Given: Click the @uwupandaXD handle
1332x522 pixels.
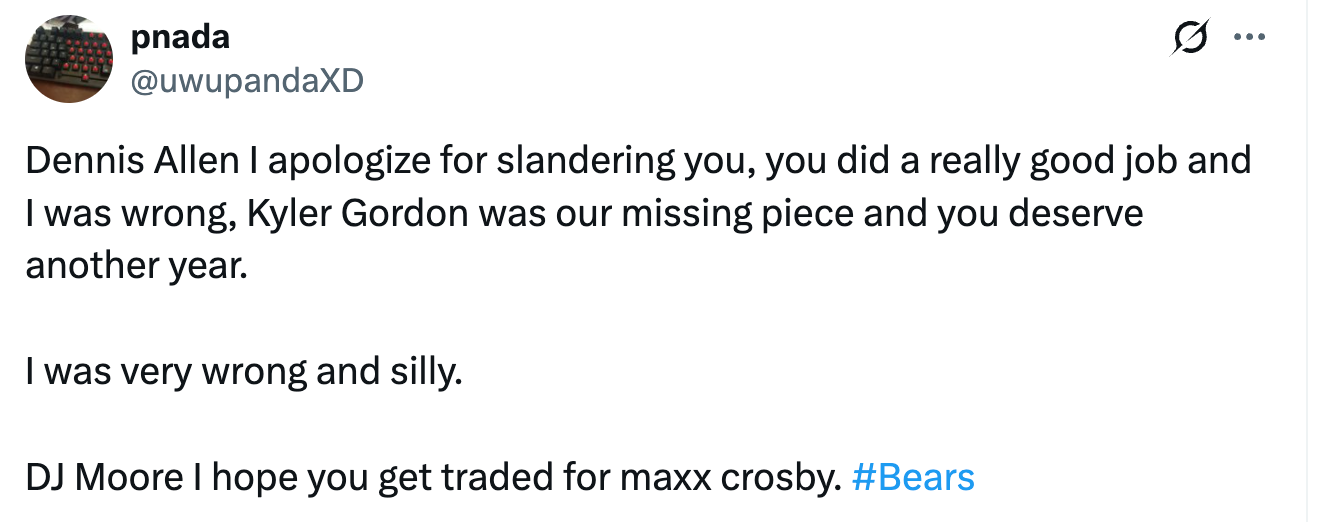Looking at the screenshot, I should pyautogui.click(x=247, y=80).
